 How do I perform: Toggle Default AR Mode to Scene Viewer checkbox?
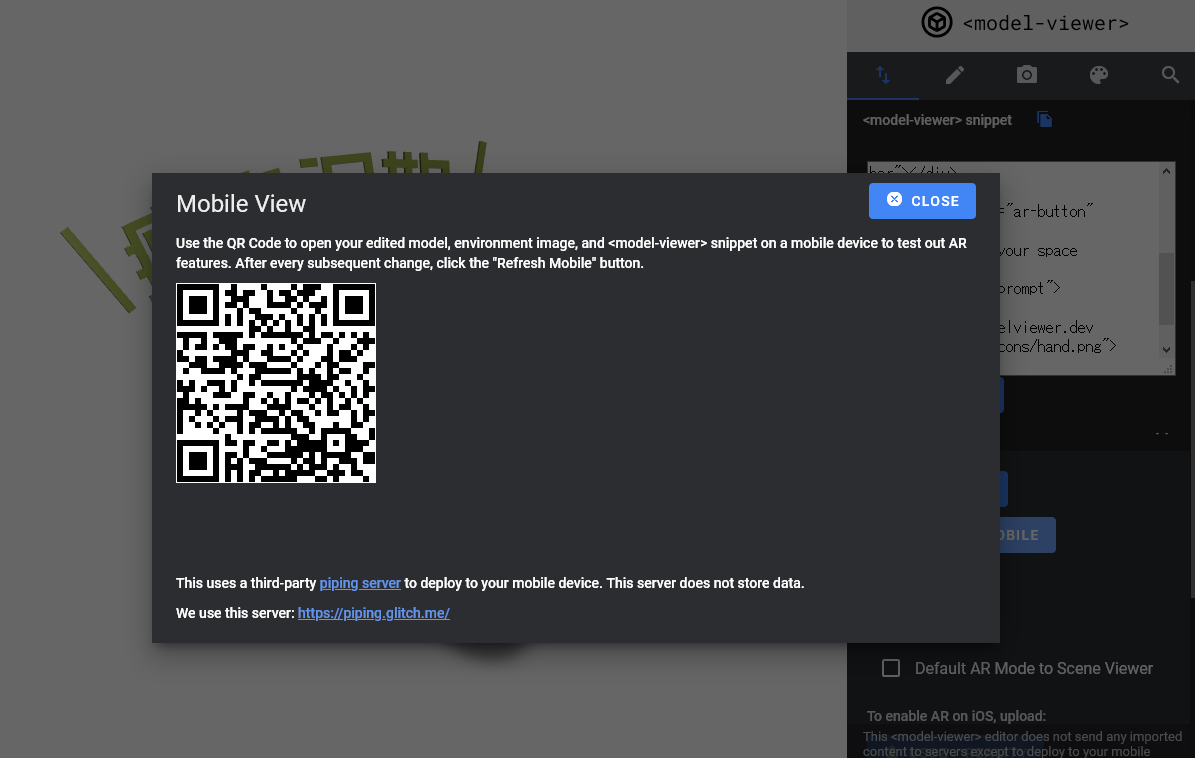[x=891, y=668]
